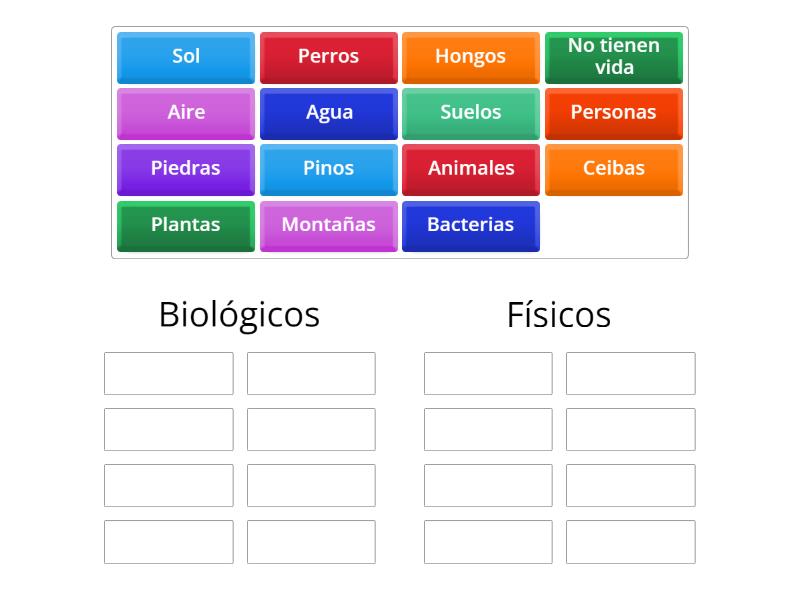Viewport: 800px width, 600px height.
Task: Click the Biológicos group heading
Action: point(239,315)
